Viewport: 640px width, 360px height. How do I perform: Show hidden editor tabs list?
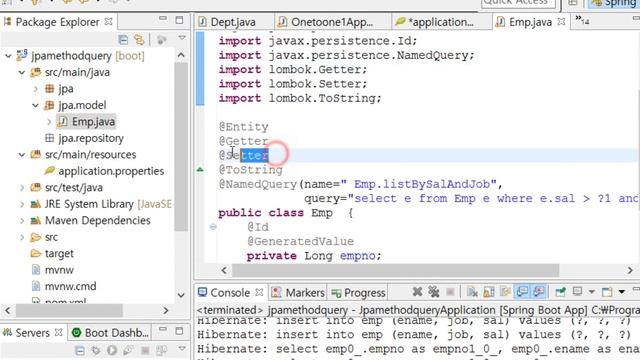point(582,20)
